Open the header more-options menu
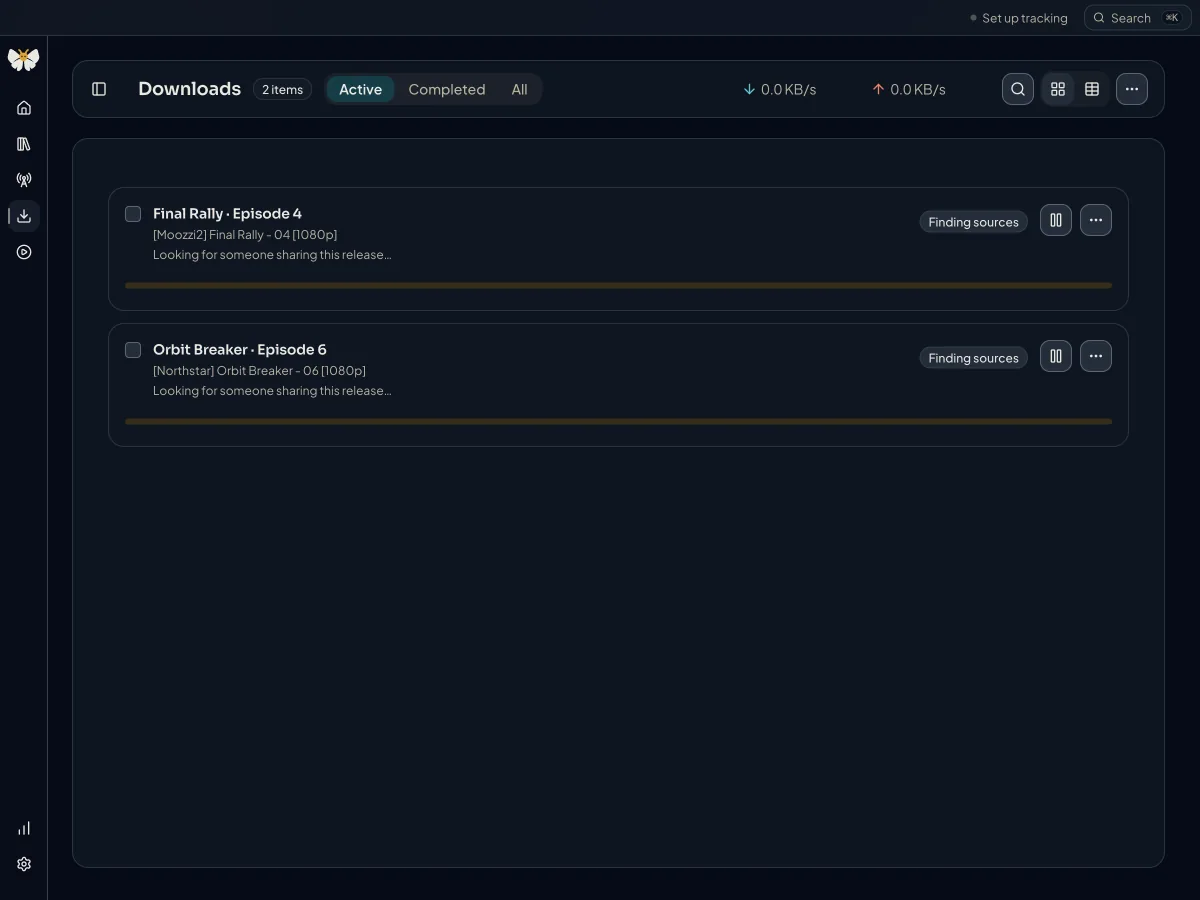This screenshot has height=900, width=1200. pos(1132,89)
